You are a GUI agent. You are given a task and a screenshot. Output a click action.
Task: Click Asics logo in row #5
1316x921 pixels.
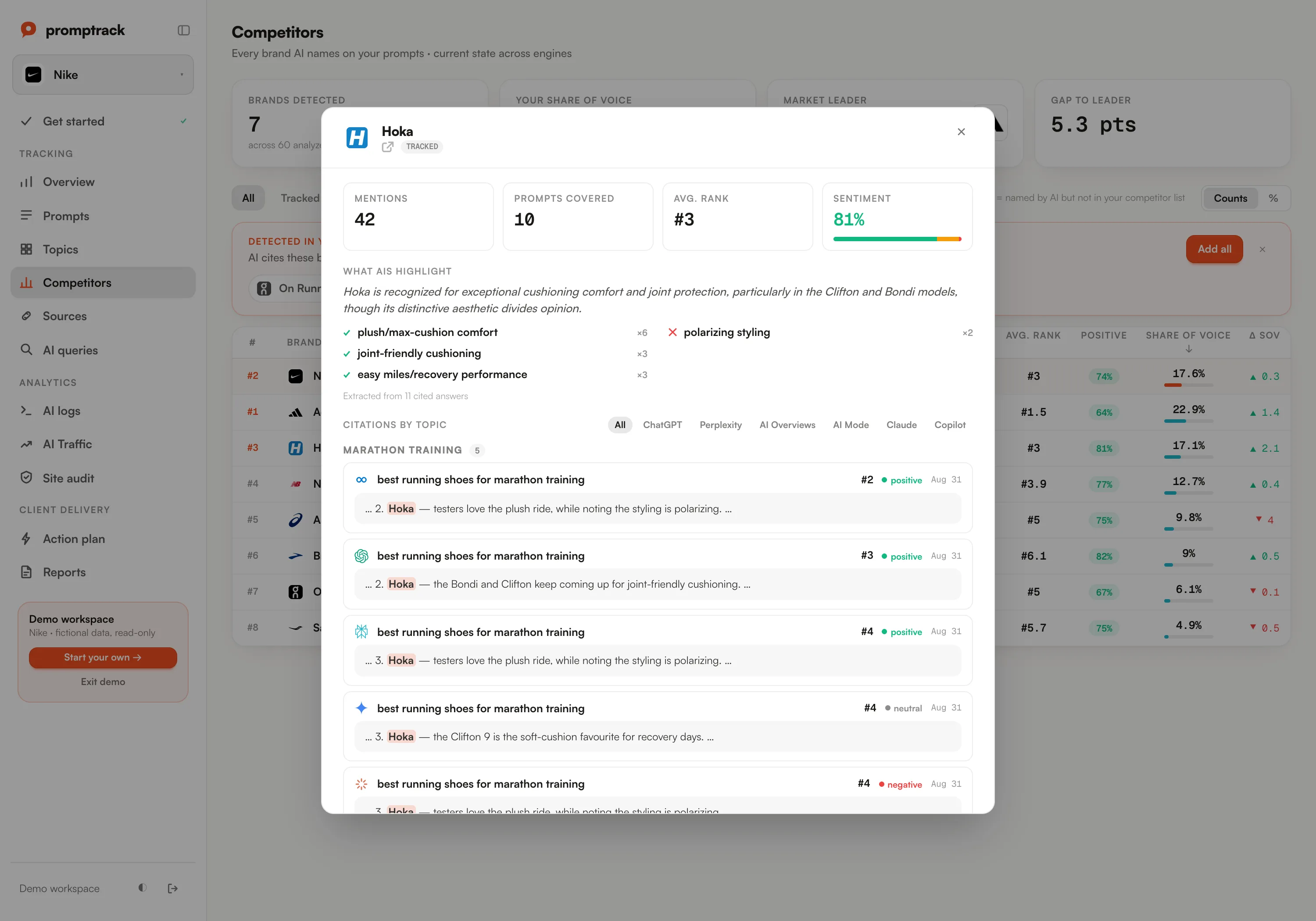295,520
